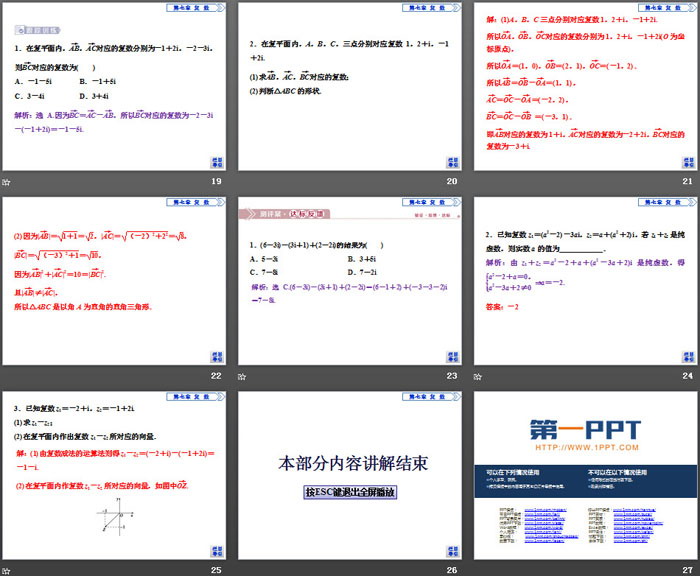The image size is (700, 576).
Task: Click the chapter header tag on slide 26
Action: (x=431, y=397)
